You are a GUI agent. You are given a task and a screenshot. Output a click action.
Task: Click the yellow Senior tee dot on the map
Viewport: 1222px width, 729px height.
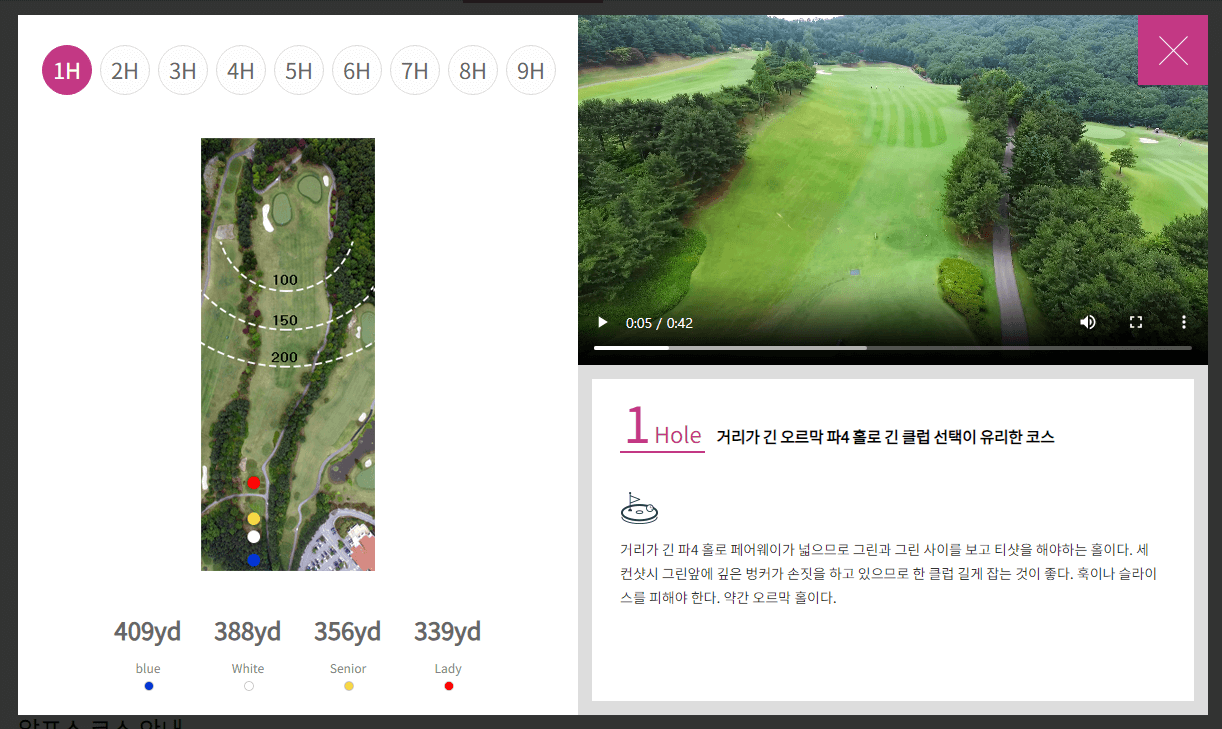[253, 518]
